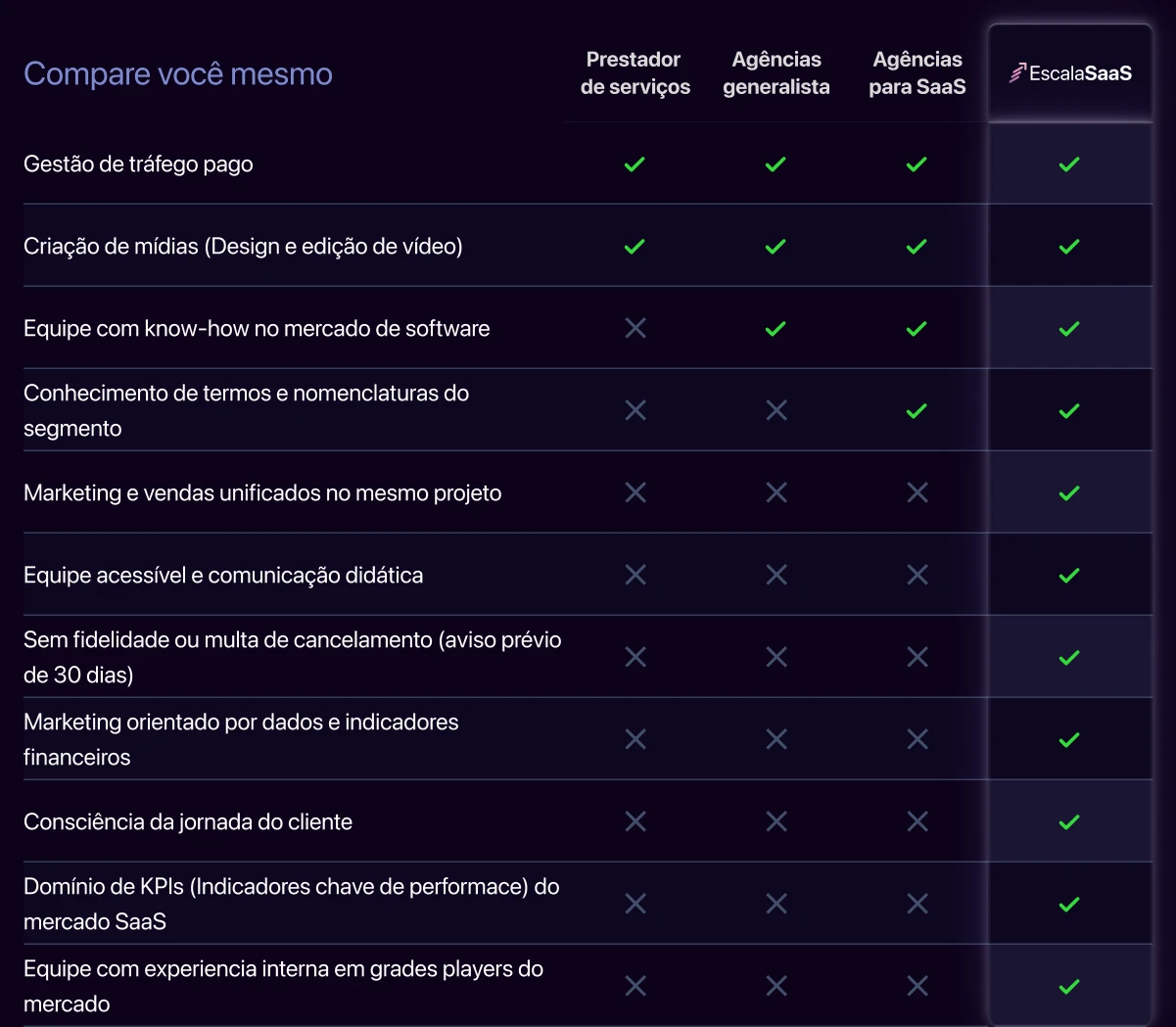This screenshot has height=1027, width=1176.
Task: Click Agências generalista X for Marketing orientado por dados
Action: coord(776,739)
